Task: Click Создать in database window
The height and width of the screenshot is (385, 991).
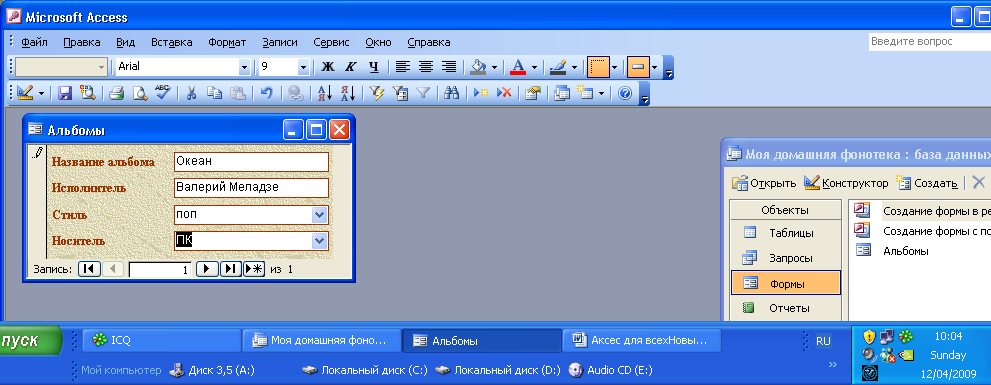Action: tap(927, 183)
